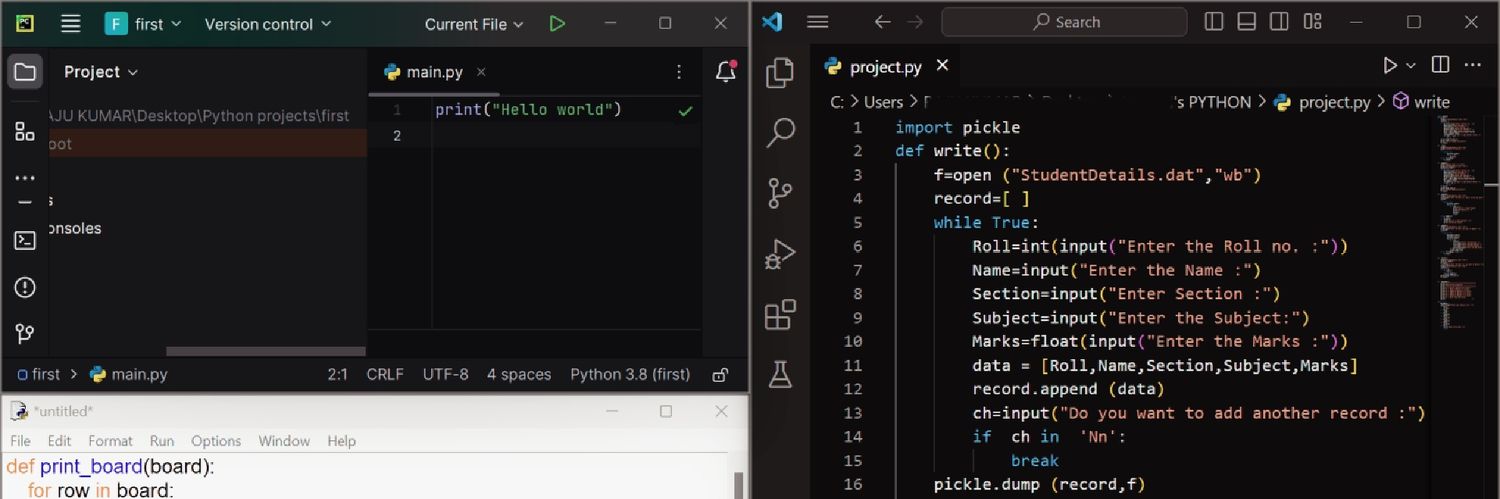1500x499 pixels.
Task: Open VS Code Testing flask view
Action: click(780, 374)
